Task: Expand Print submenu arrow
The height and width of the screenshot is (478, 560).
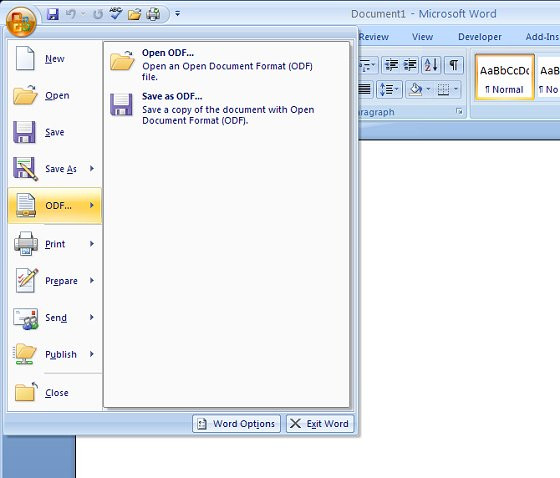Action: tap(92, 244)
